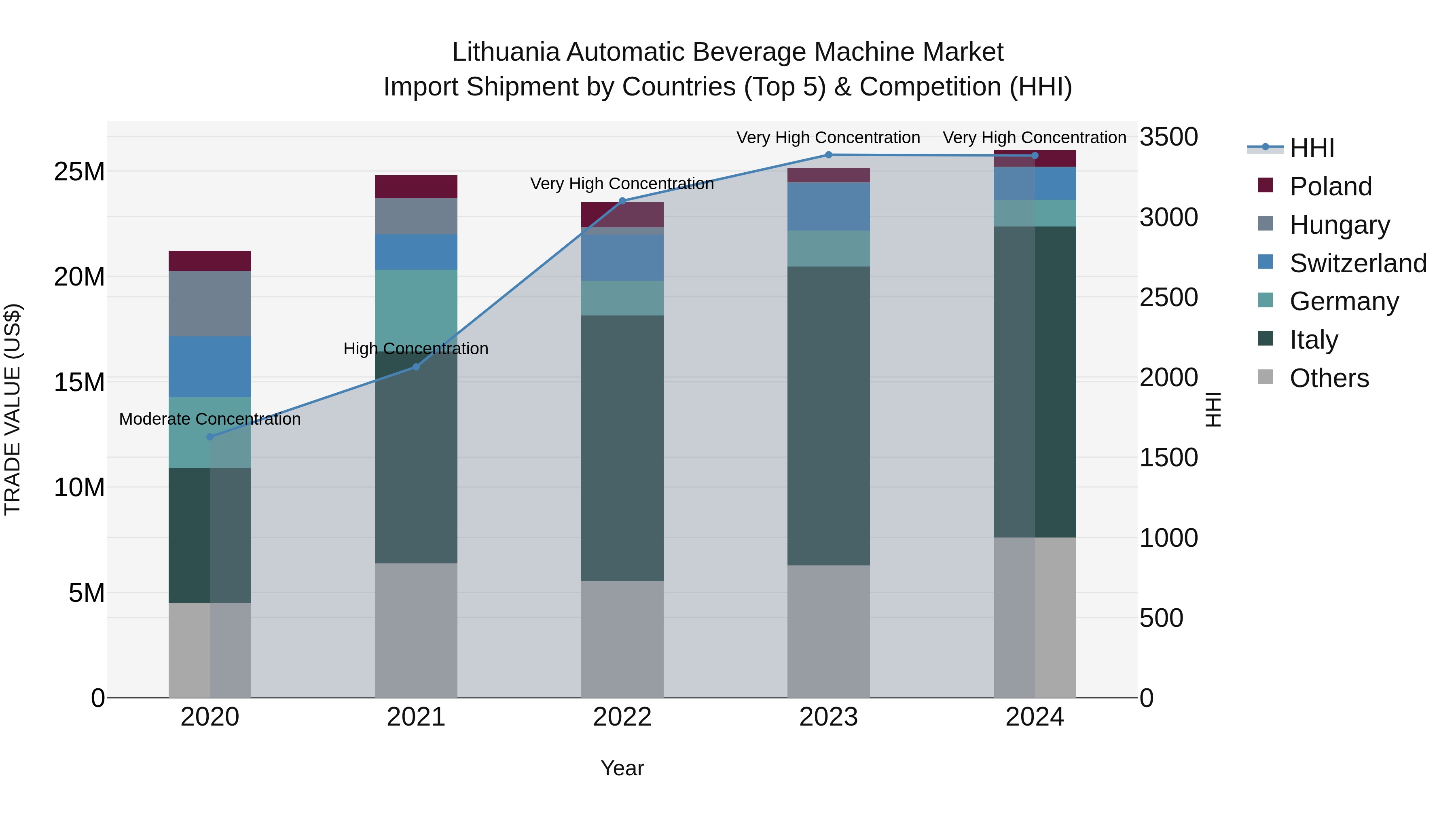The width and height of the screenshot is (1456, 819).
Task: Click the 'Moderate Concentration' annotation
Action: [x=210, y=419]
